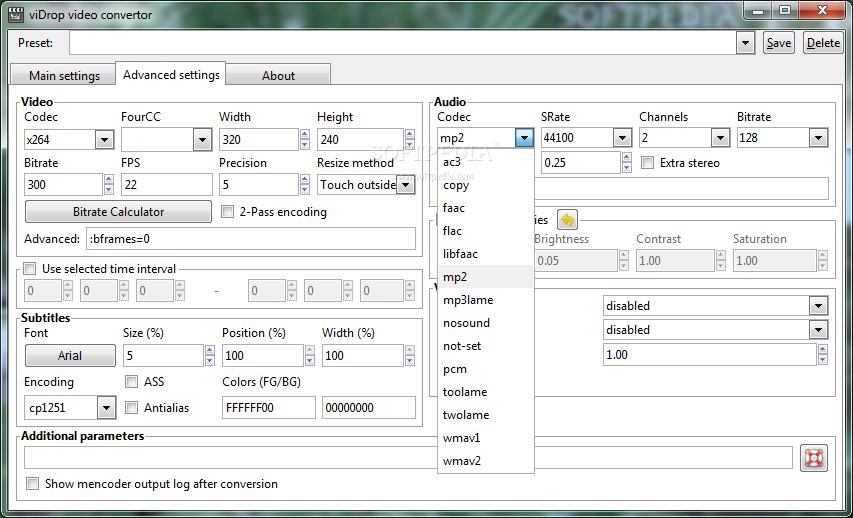Select twolame codec option
The width and height of the screenshot is (853, 518).
[485, 415]
